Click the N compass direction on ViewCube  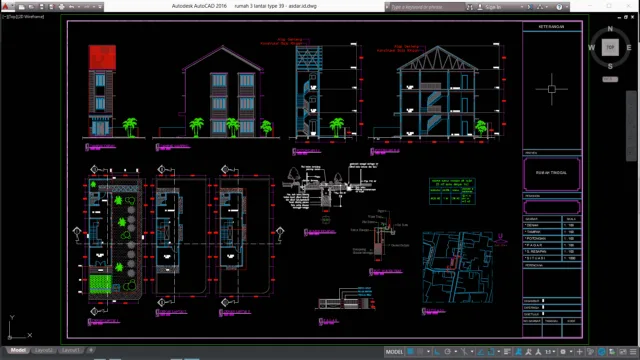point(610,29)
